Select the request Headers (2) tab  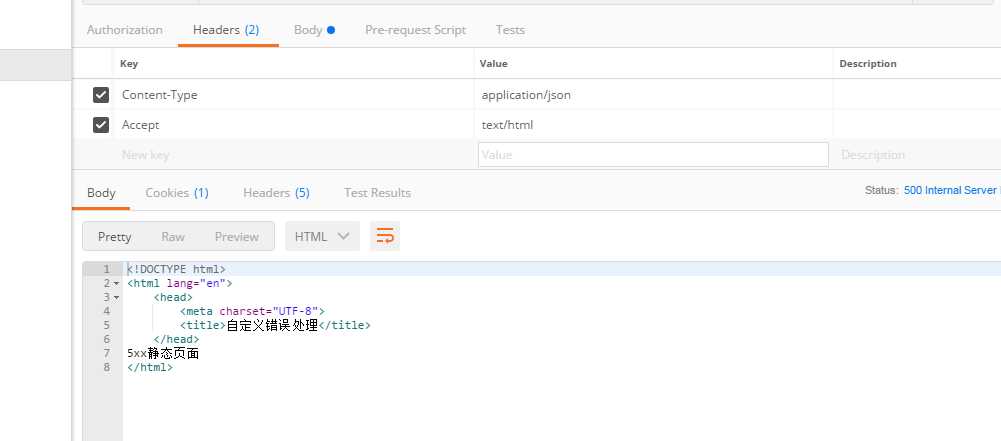pyautogui.click(x=226, y=30)
